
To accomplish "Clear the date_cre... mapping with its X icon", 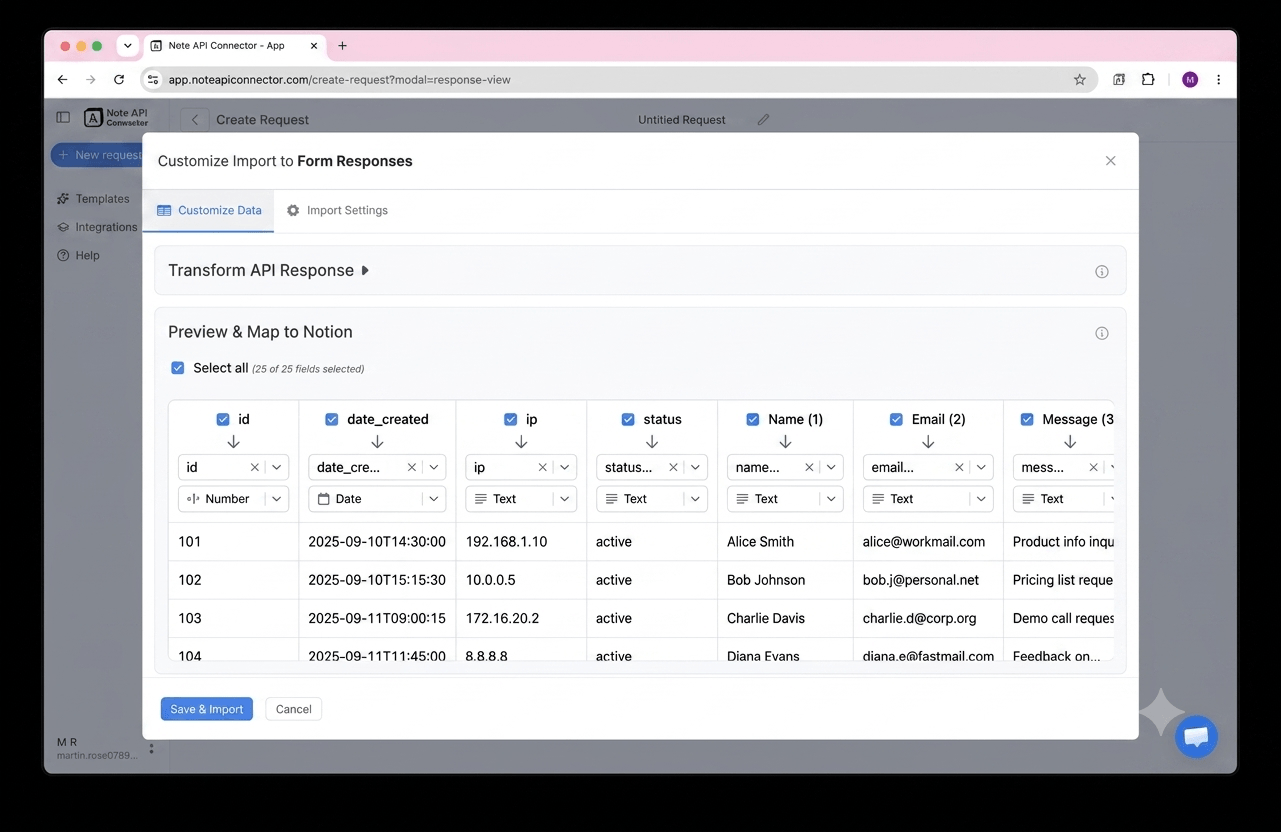I will (411, 467).
